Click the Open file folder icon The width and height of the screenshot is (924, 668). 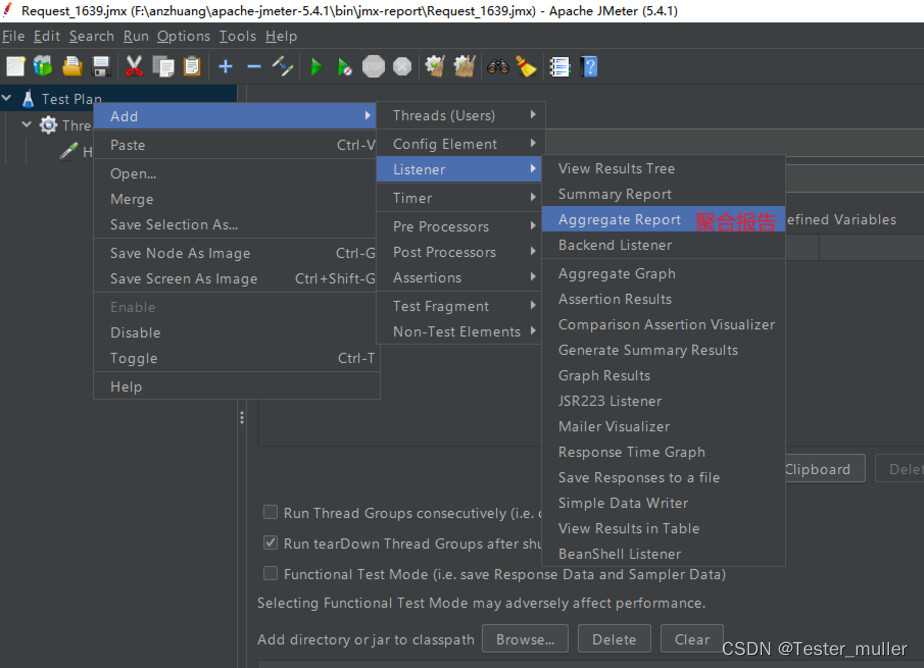(x=72, y=67)
